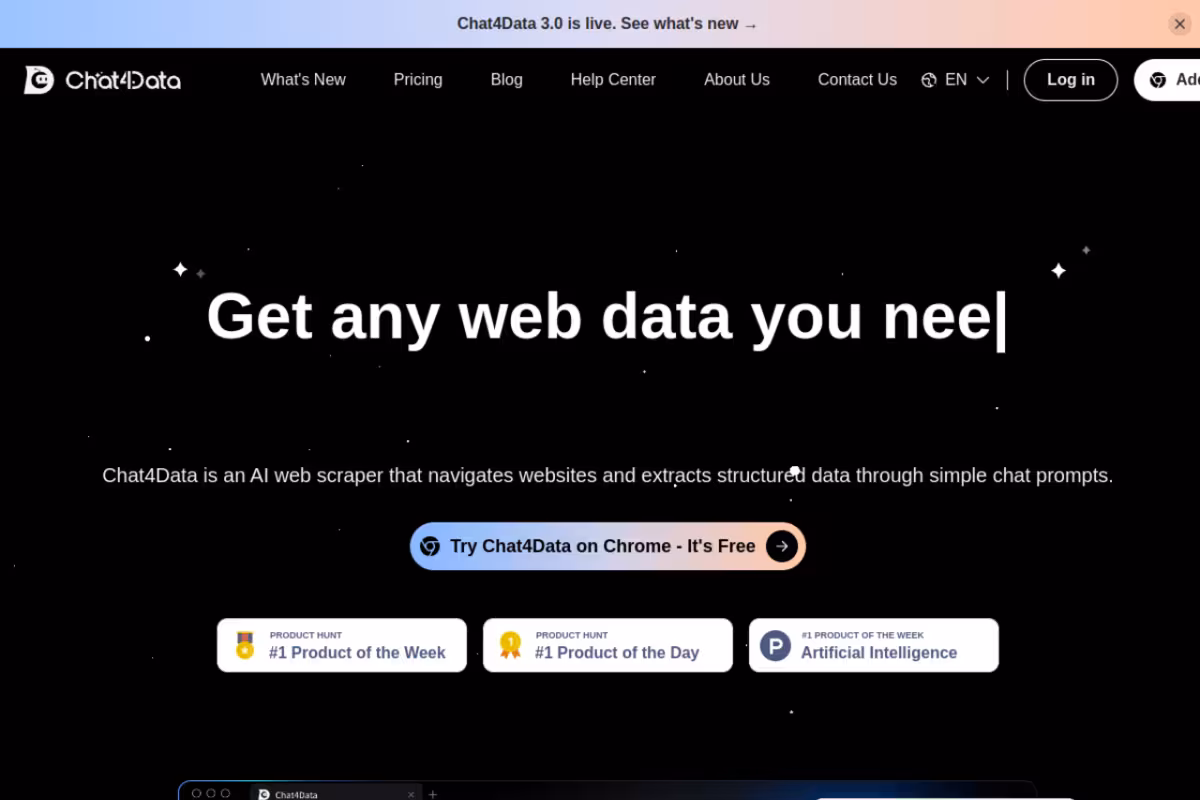The width and height of the screenshot is (1200, 800).
Task: Click the Chrome icon in Add button
Action: [1158, 80]
